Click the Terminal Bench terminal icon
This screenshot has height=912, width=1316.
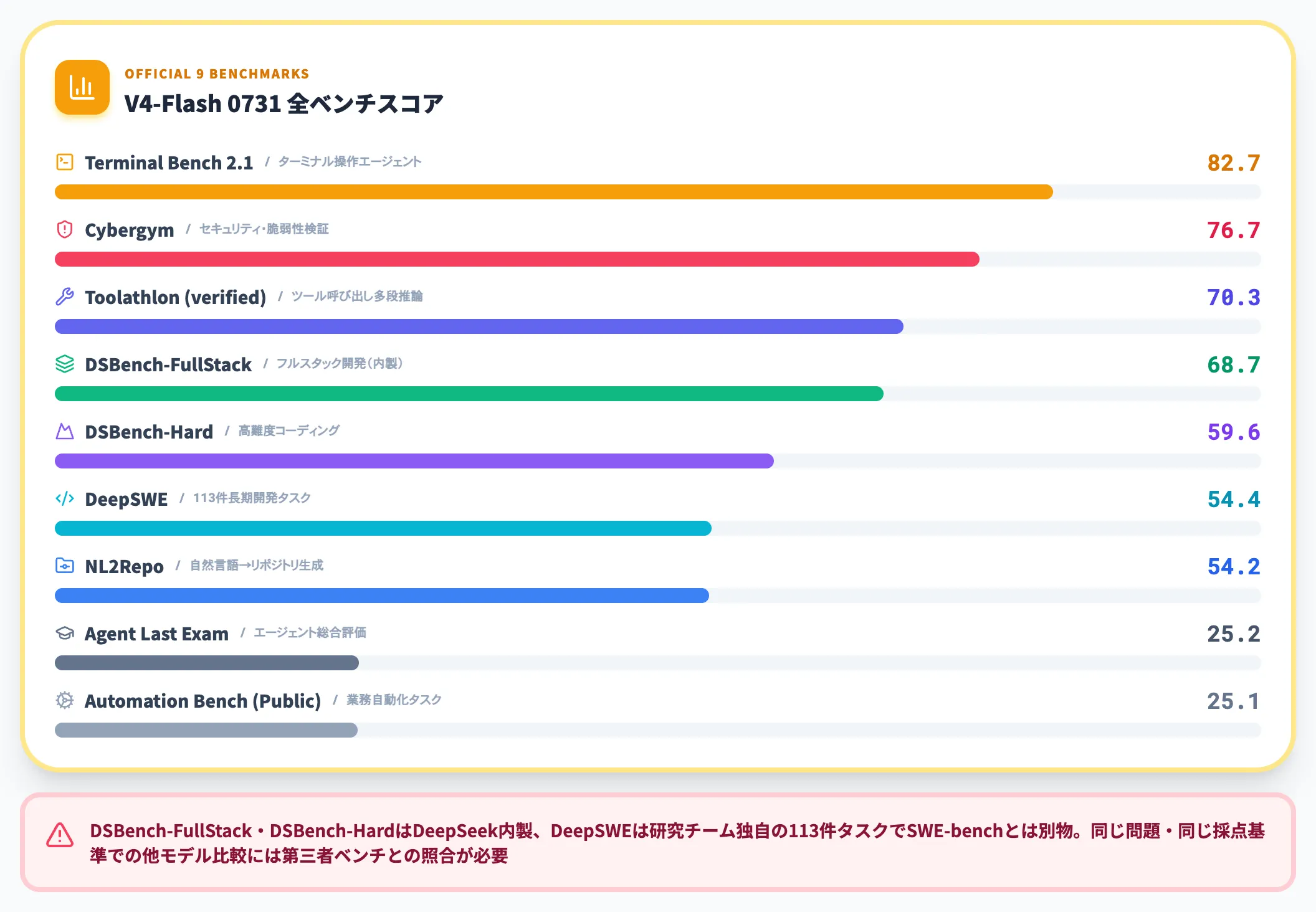pyautogui.click(x=65, y=162)
